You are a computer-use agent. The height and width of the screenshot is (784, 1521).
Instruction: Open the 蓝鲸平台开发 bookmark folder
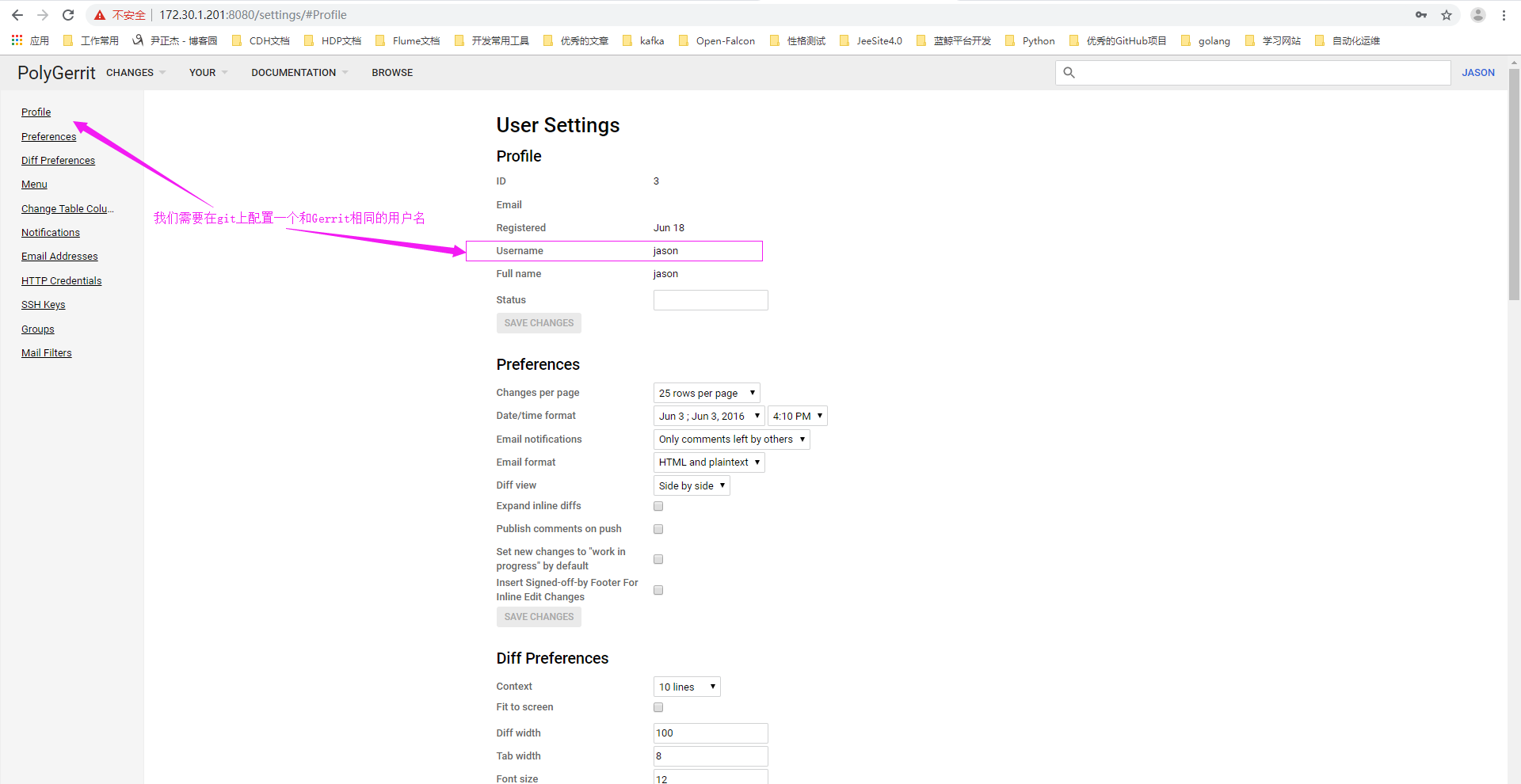954,40
